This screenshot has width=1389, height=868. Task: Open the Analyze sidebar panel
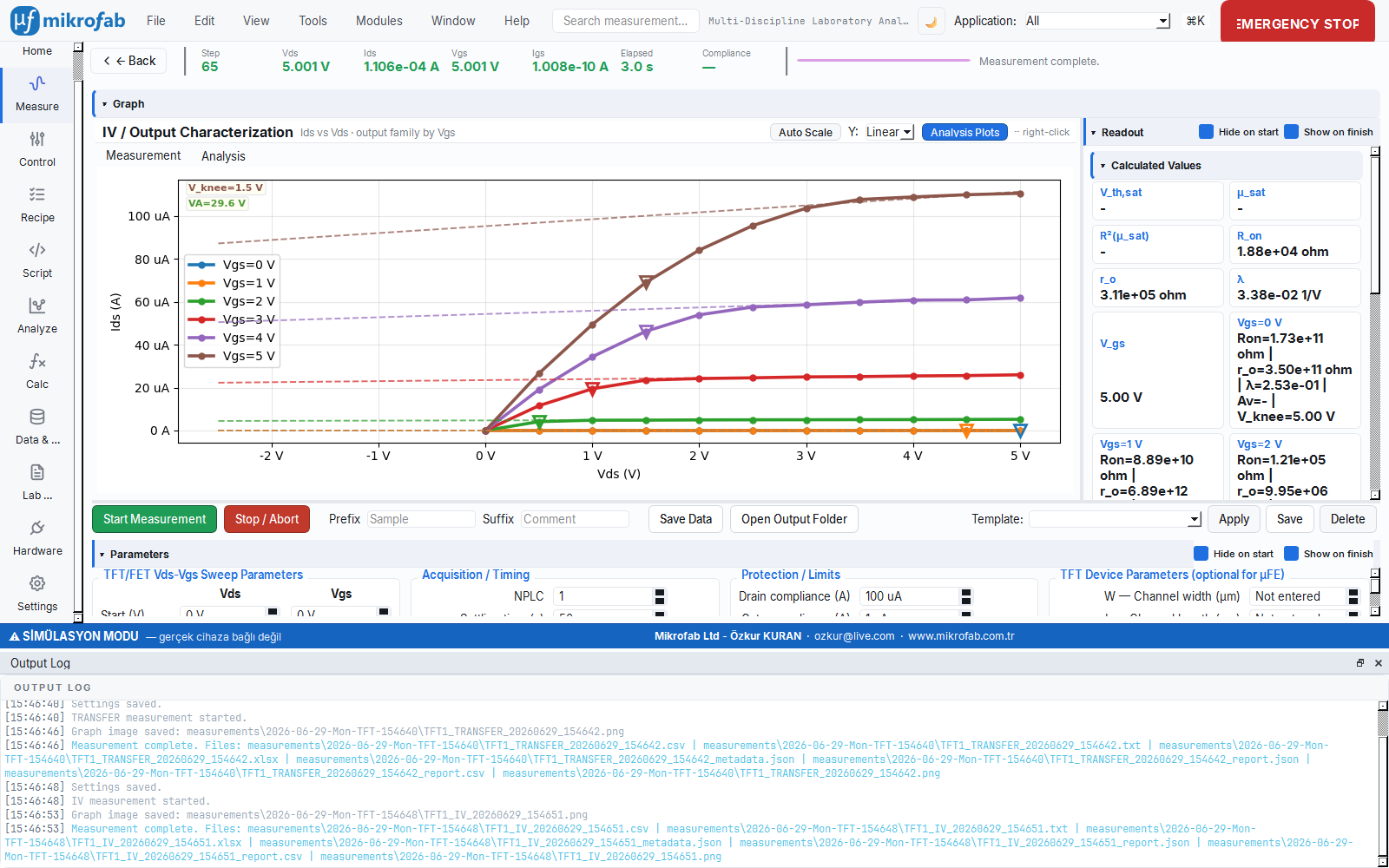(x=37, y=317)
